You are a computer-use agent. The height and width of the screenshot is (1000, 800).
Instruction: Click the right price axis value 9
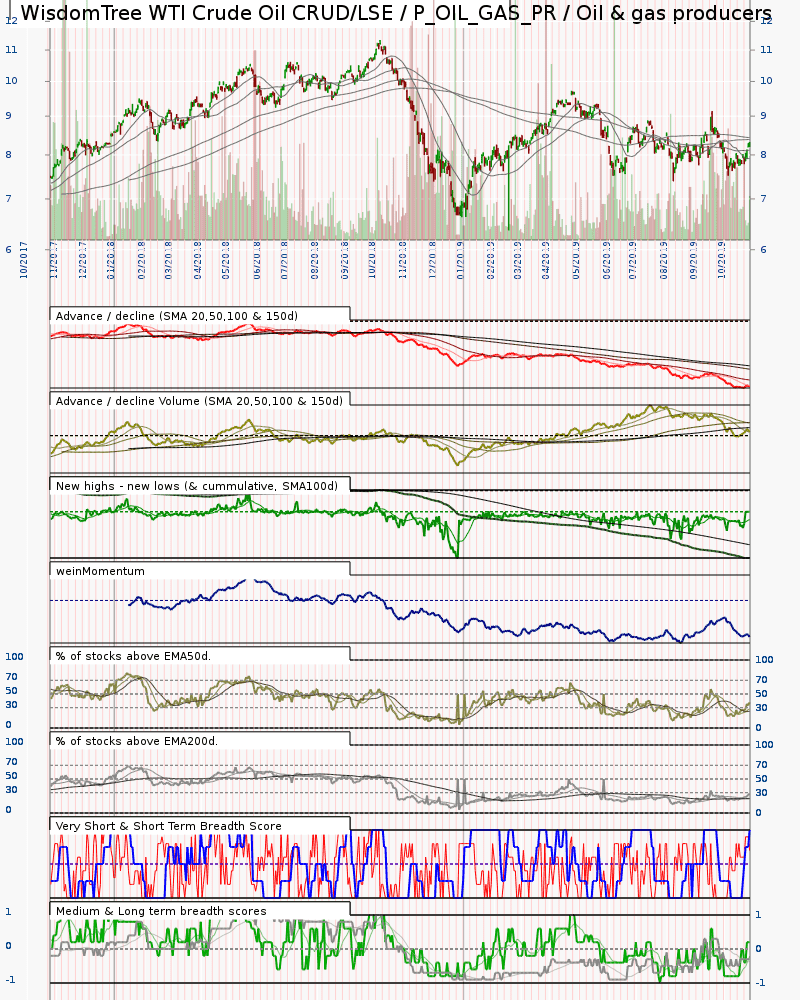click(763, 115)
